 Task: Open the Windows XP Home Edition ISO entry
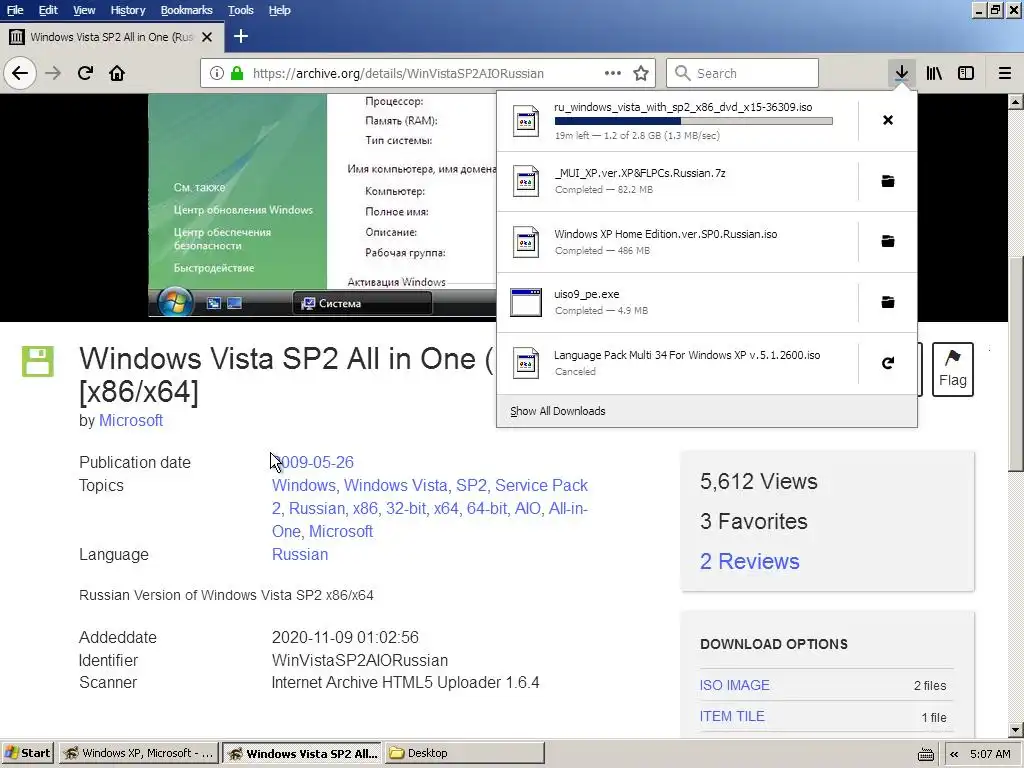click(x=677, y=242)
